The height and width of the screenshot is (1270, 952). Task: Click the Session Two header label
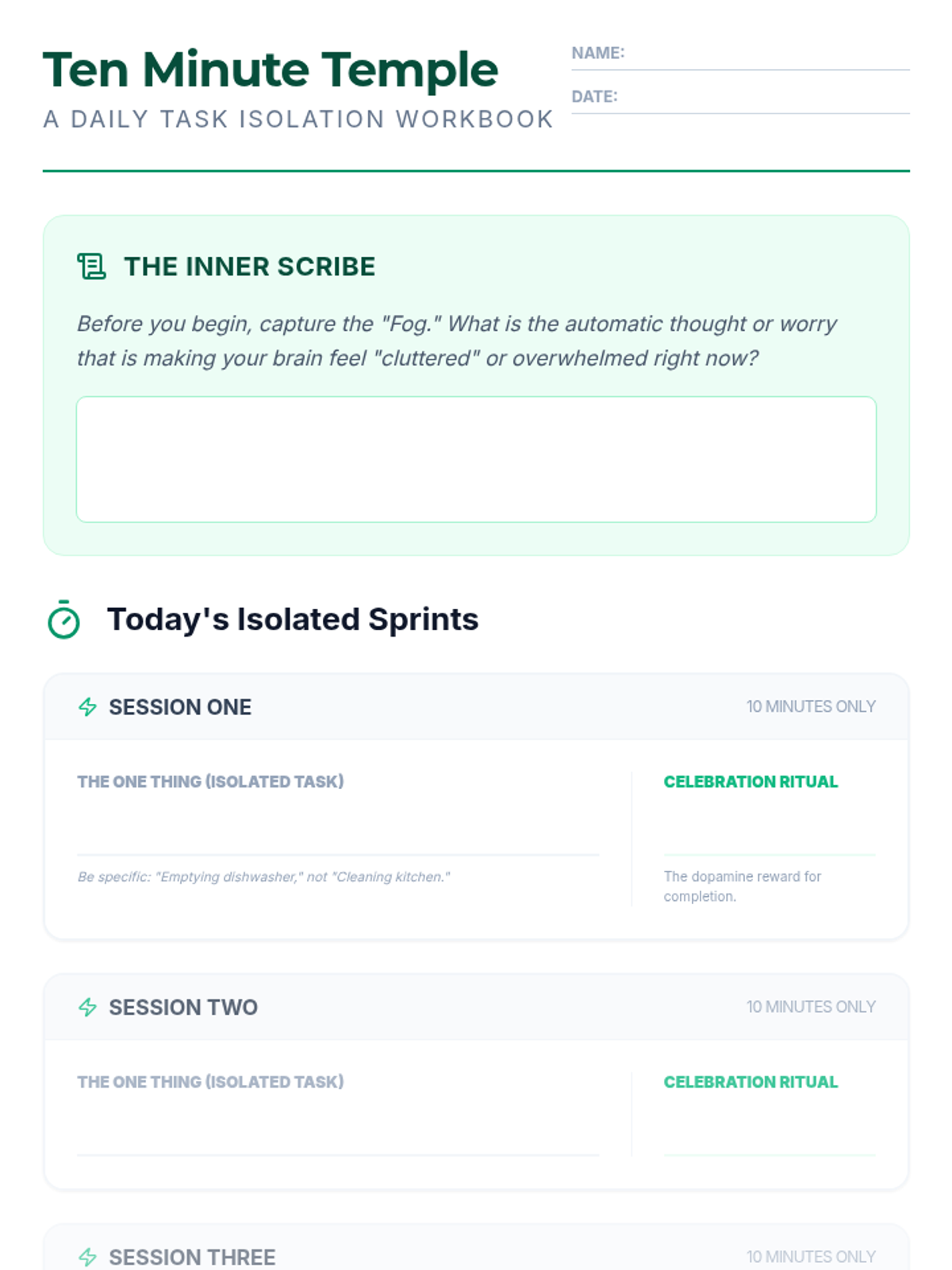coord(183,1007)
